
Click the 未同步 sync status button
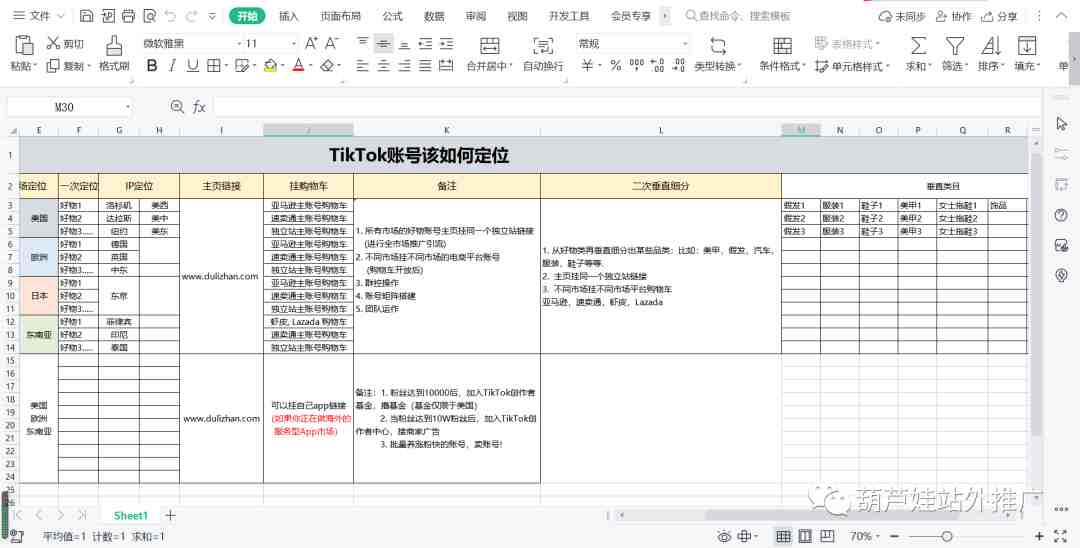[902, 16]
